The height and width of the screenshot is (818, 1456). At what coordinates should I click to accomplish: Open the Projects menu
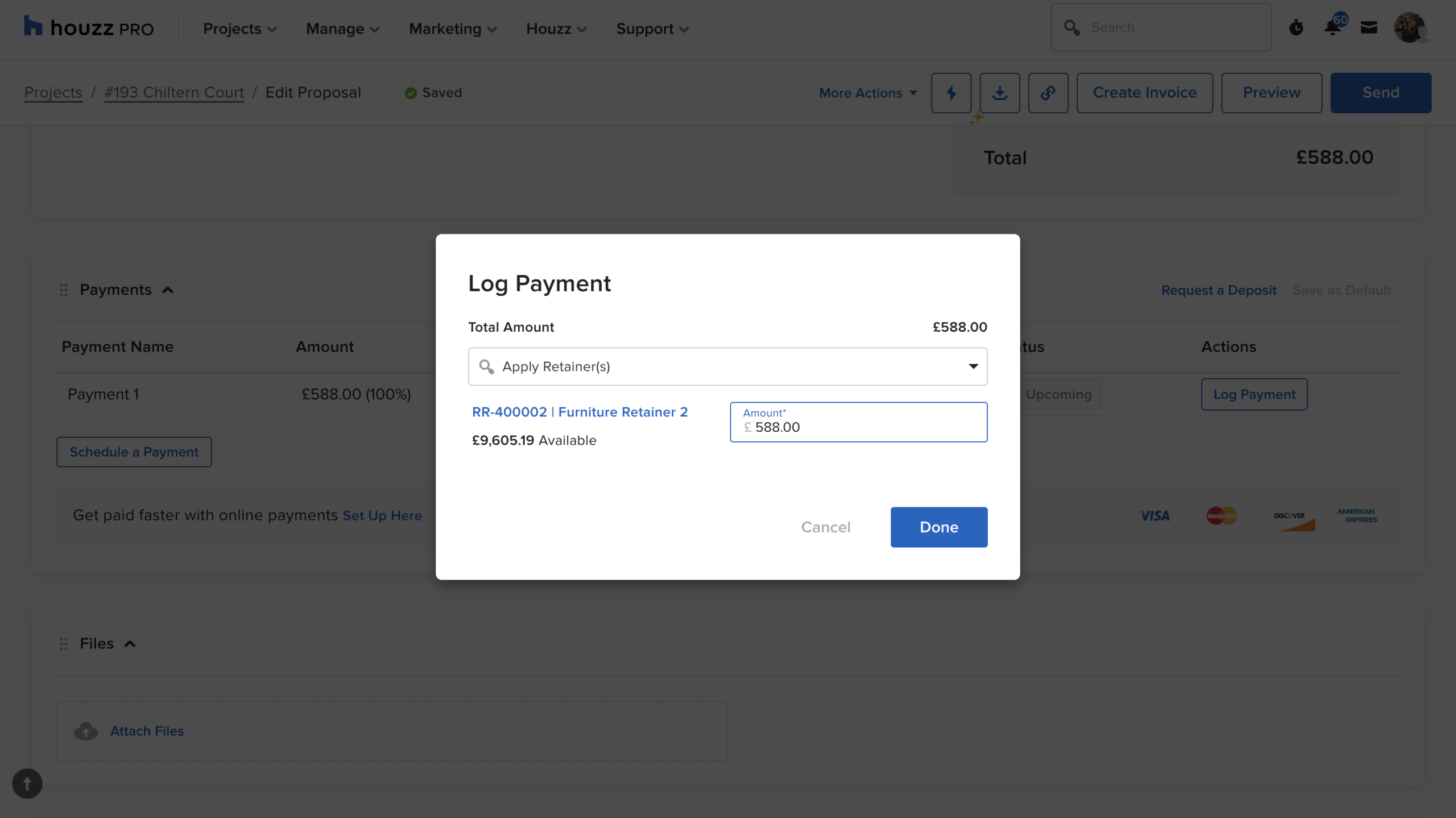(239, 28)
